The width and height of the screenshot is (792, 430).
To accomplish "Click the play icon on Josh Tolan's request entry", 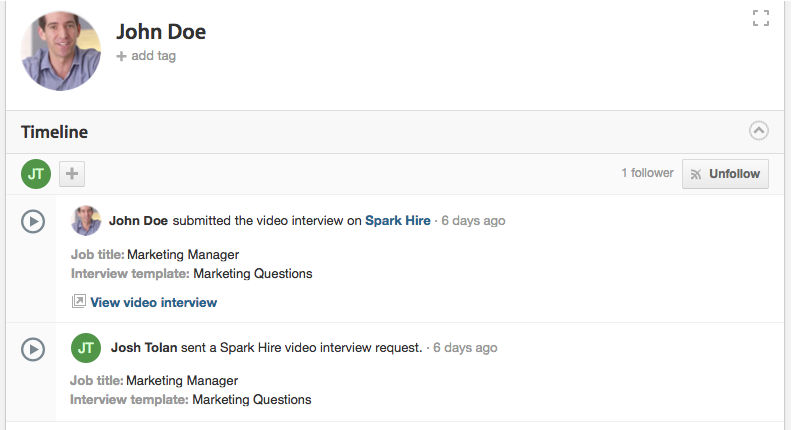I will pyautogui.click(x=33, y=349).
